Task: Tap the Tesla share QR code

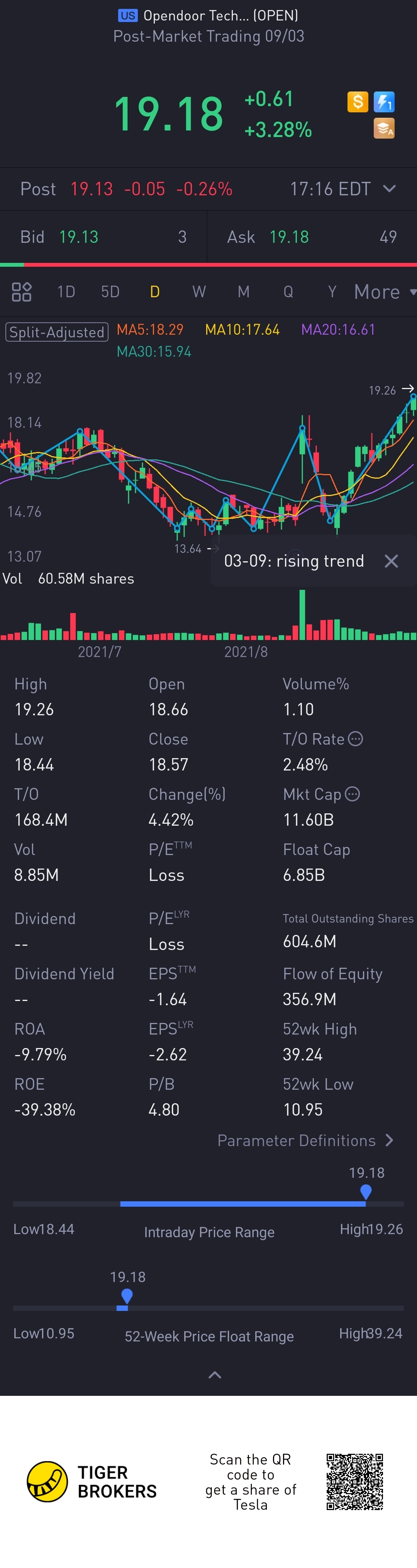Action: pos(354,1482)
